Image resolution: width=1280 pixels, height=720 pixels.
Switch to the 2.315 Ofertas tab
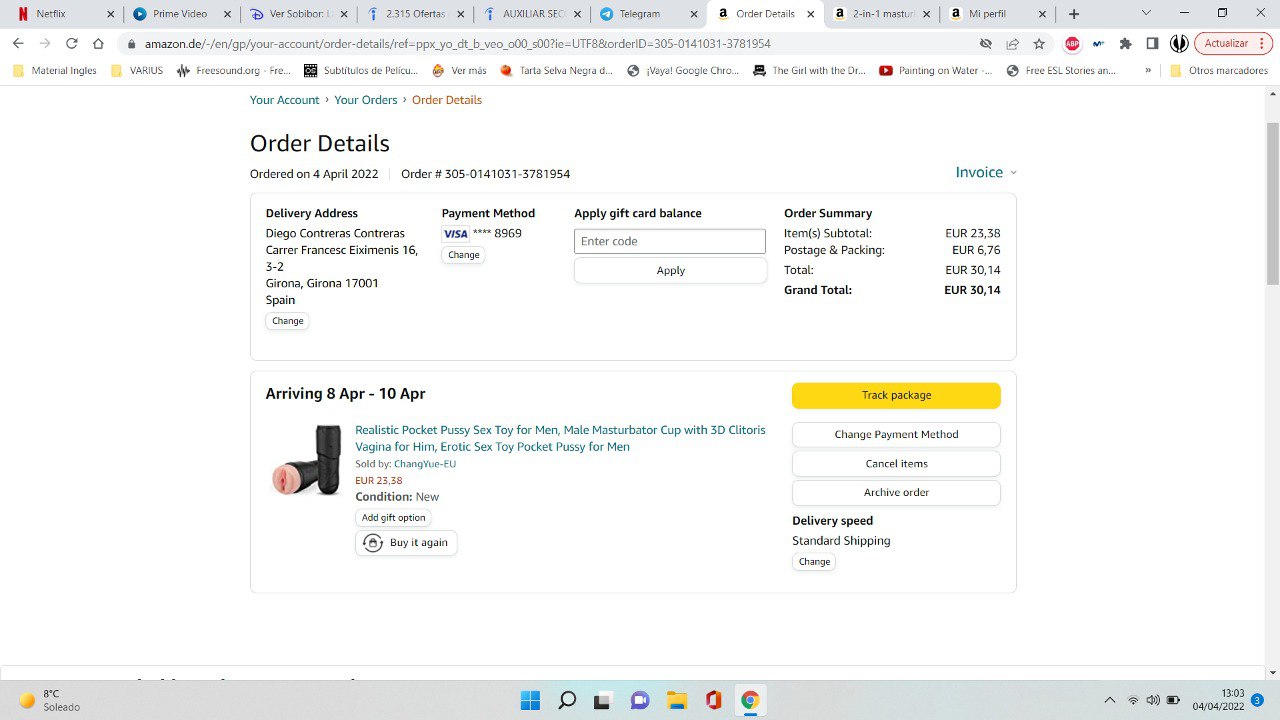pos(415,14)
